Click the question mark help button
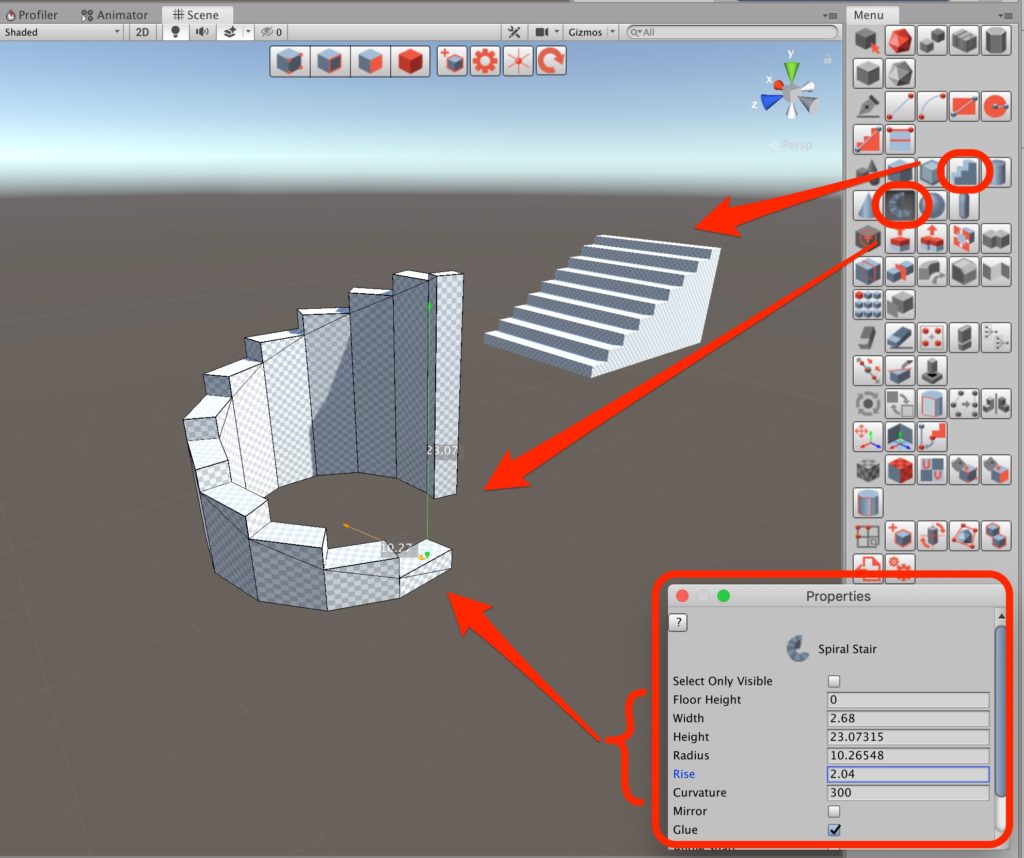The width and height of the screenshot is (1024, 858). [679, 623]
